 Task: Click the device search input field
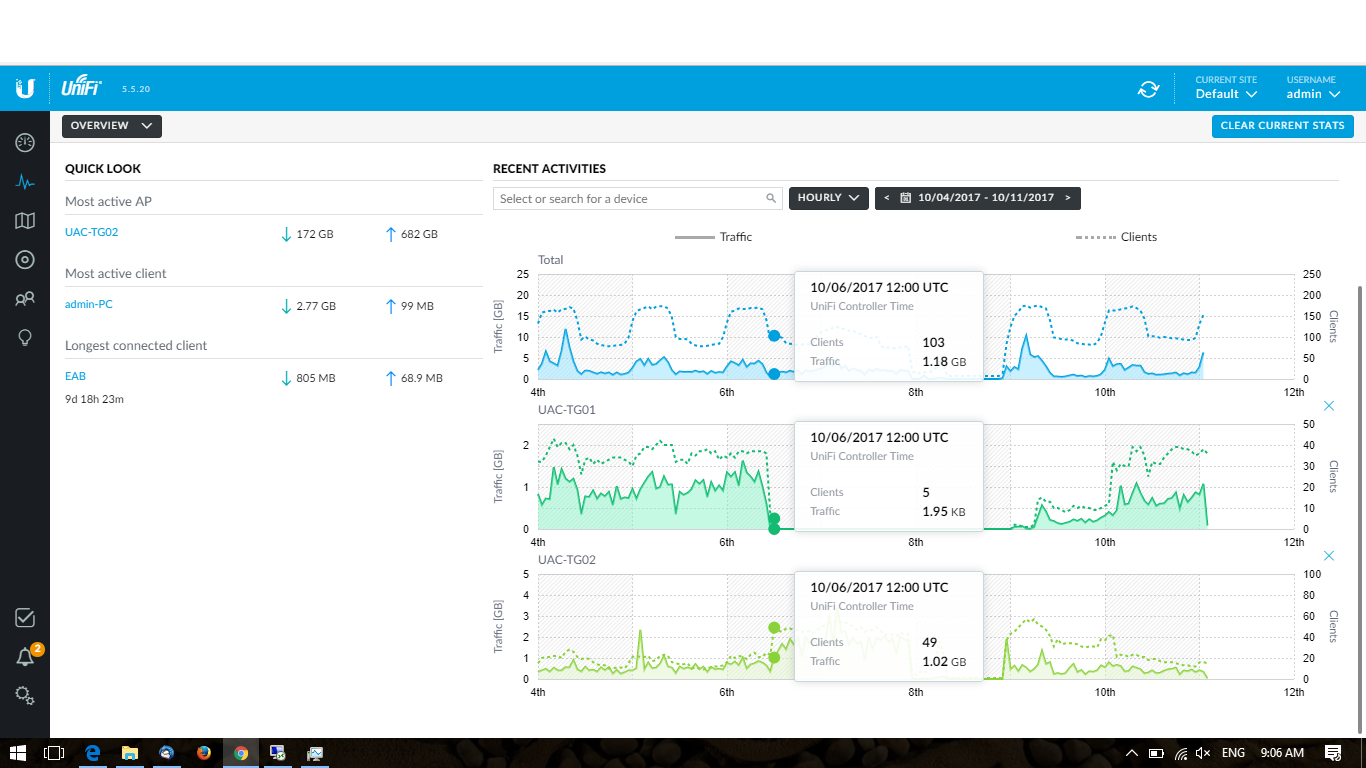click(x=637, y=199)
